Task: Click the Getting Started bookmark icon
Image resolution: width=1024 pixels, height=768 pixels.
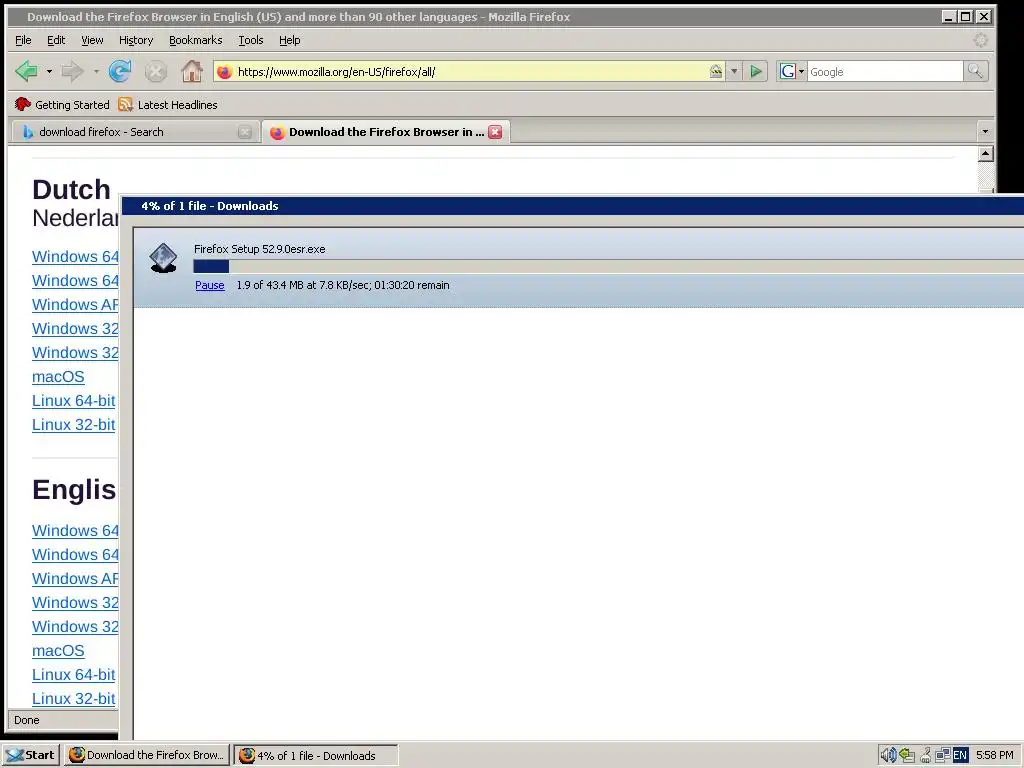Action: (x=23, y=104)
